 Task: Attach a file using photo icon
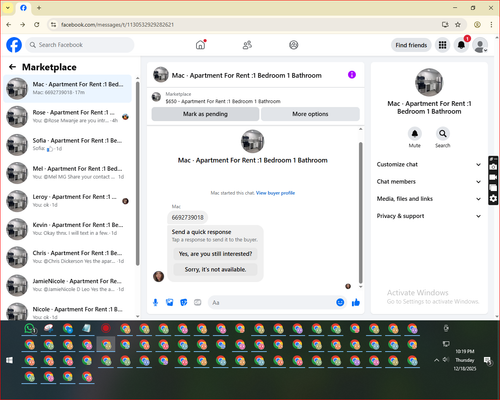tap(170, 302)
